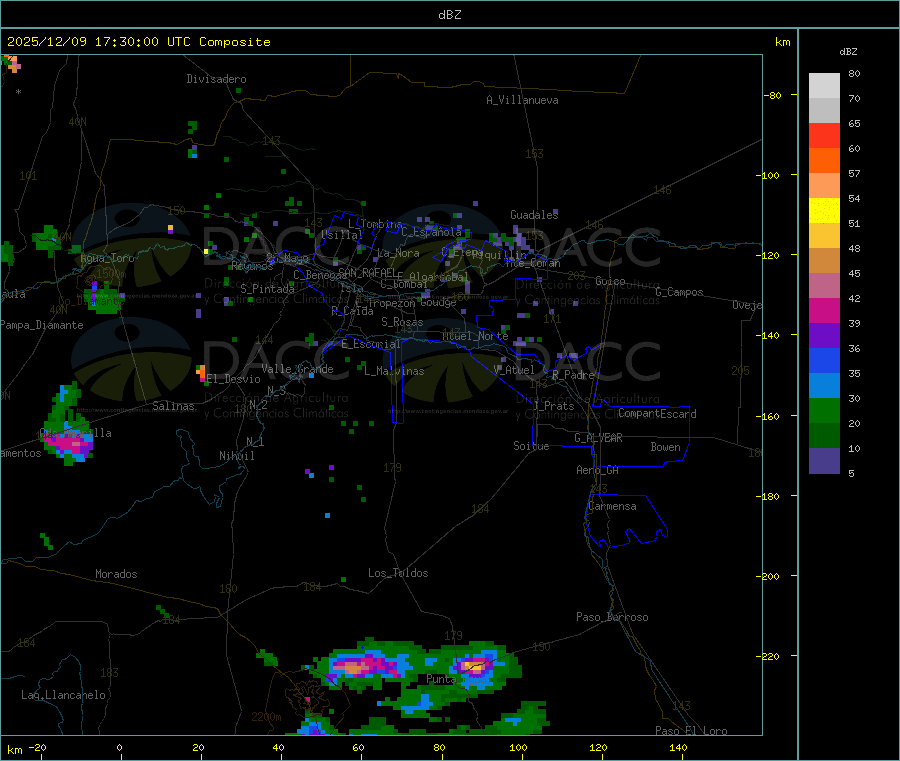Image resolution: width=900 pixels, height=761 pixels.
Task: Click the dBZ title at the top
Action: tap(449, 15)
